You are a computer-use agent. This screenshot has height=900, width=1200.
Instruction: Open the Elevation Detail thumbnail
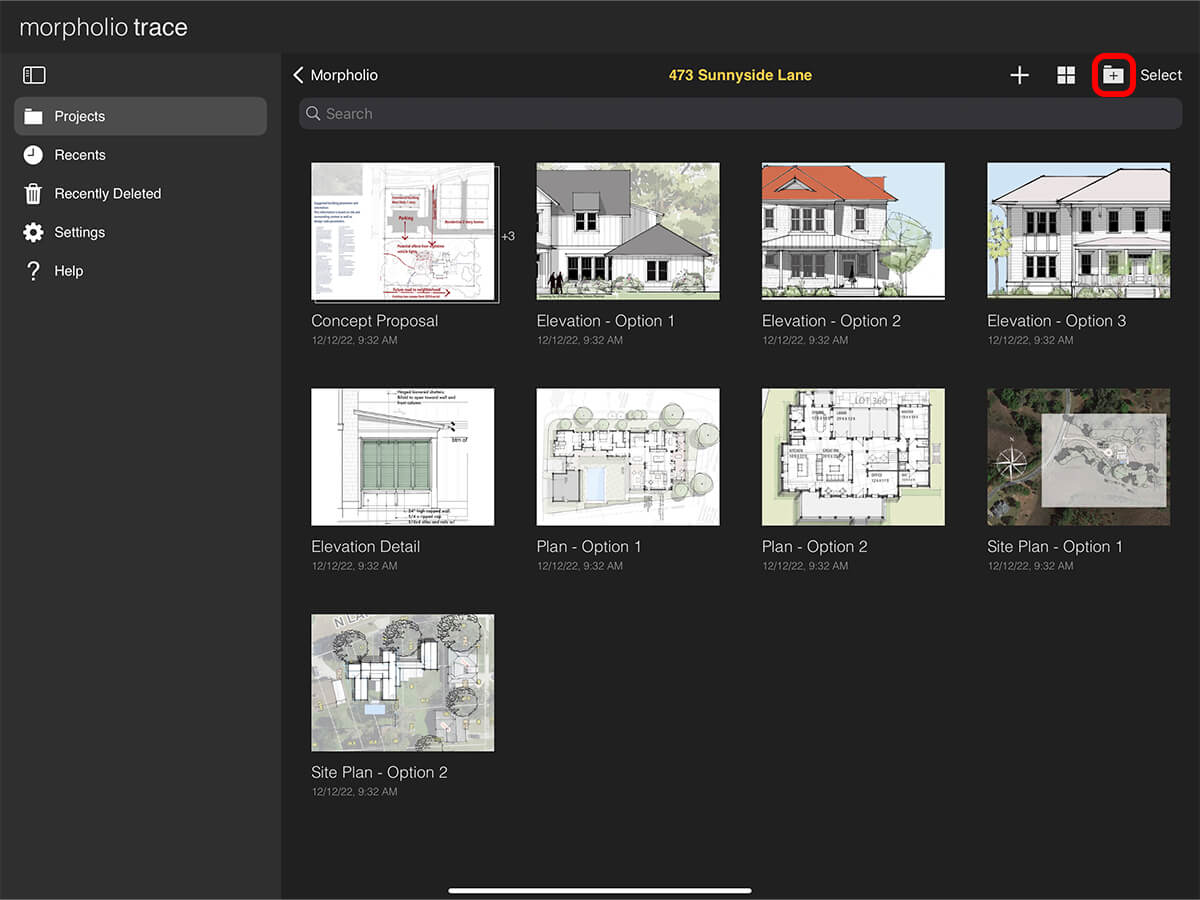pos(403,457)
